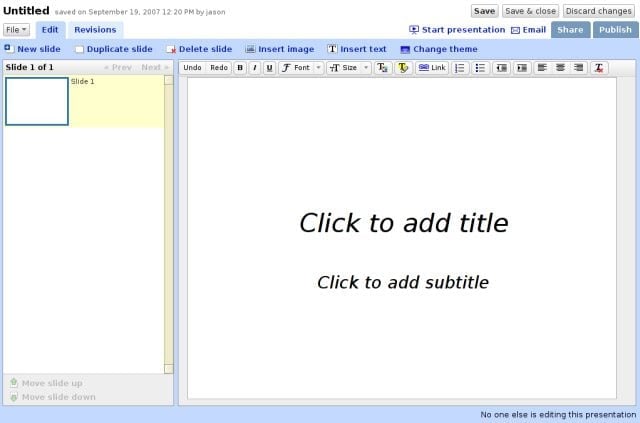Click the Prev slide link
This screenshot has width=640, height=423.
coord(118,67)
